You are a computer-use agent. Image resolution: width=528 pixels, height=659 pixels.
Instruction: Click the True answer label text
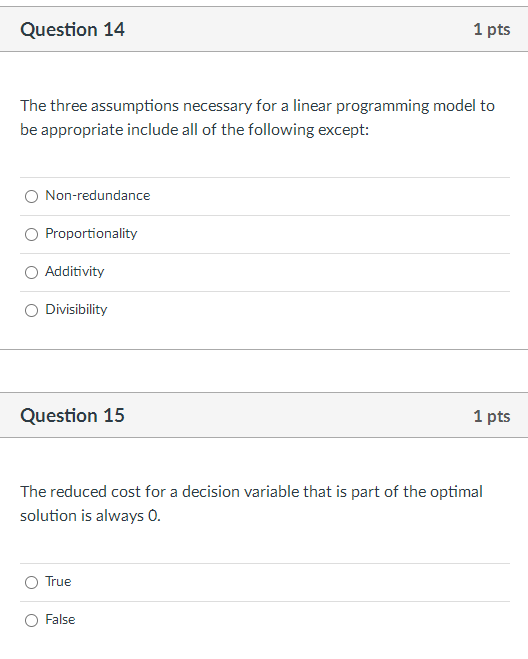tap(58, 581)
